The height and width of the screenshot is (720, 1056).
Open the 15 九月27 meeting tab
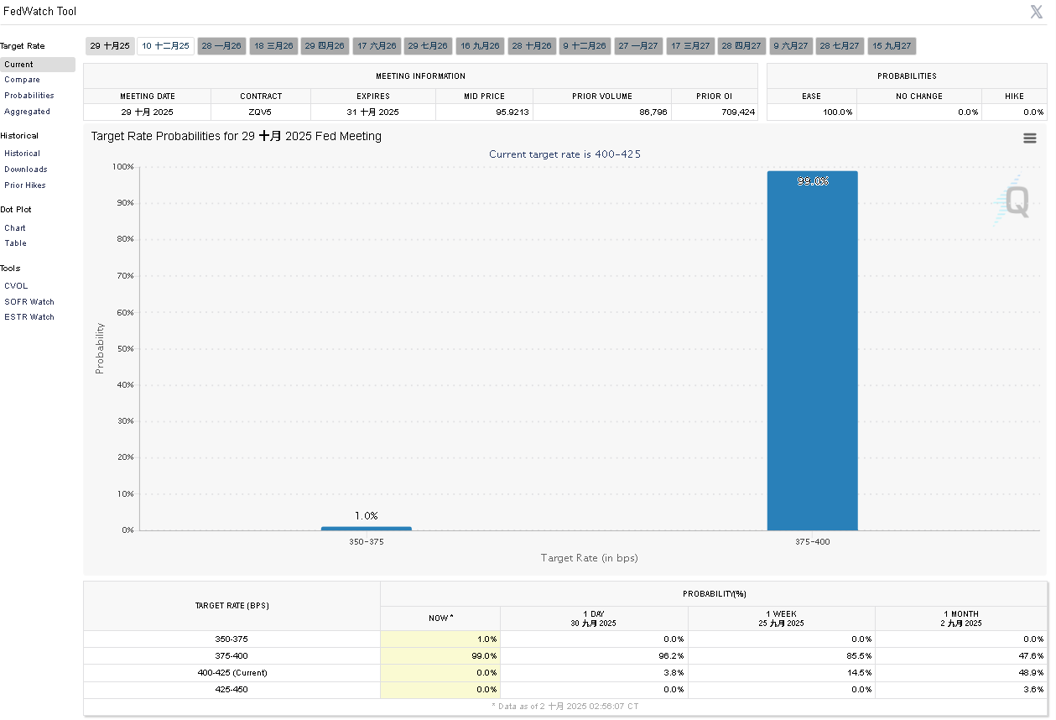point(892,46)
